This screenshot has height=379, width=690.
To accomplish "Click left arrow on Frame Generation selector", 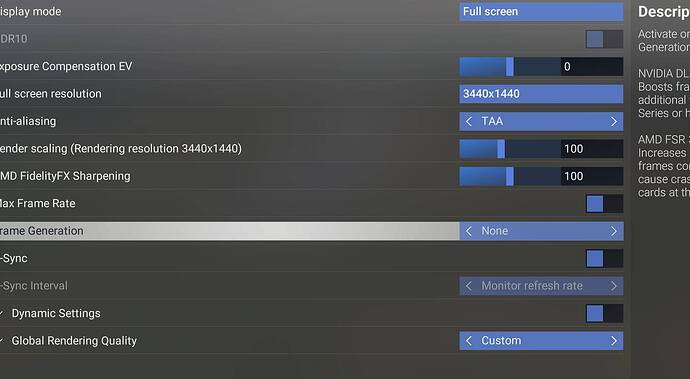I will pos(469,231).
